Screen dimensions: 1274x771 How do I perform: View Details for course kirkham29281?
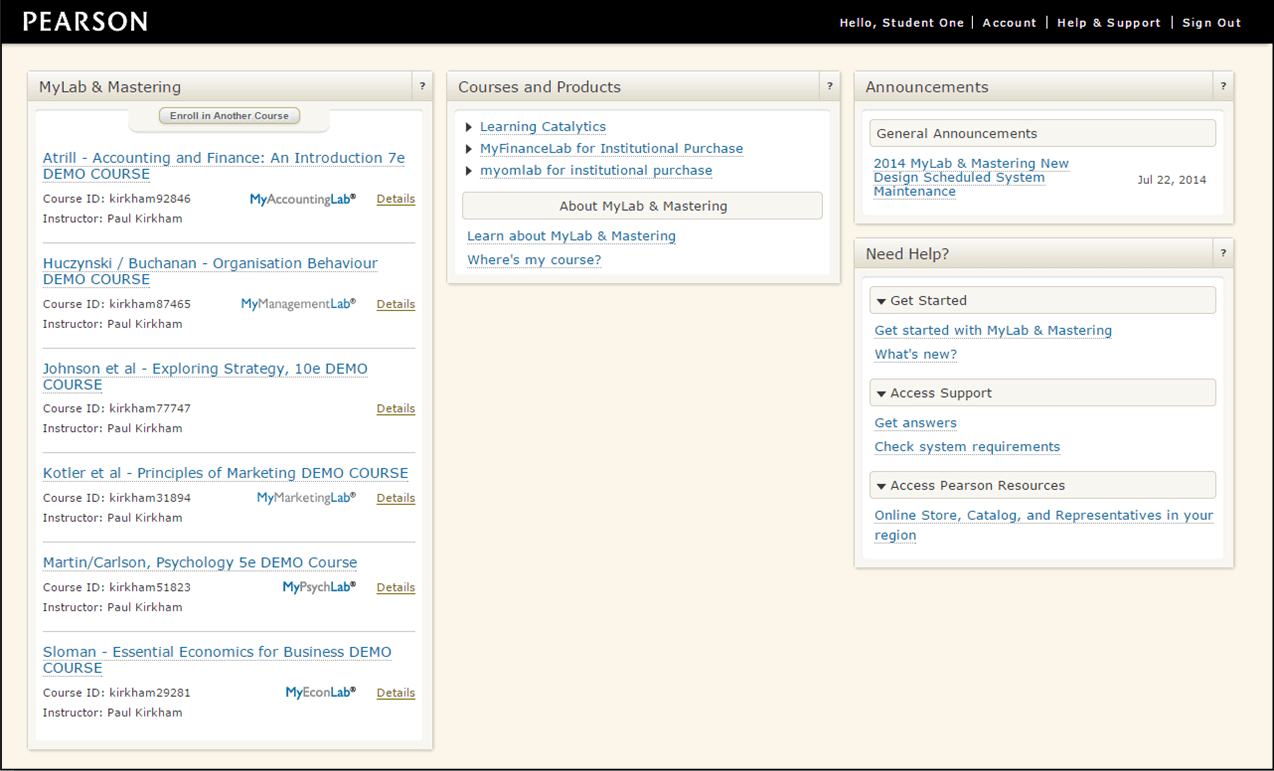click(396, 692)
